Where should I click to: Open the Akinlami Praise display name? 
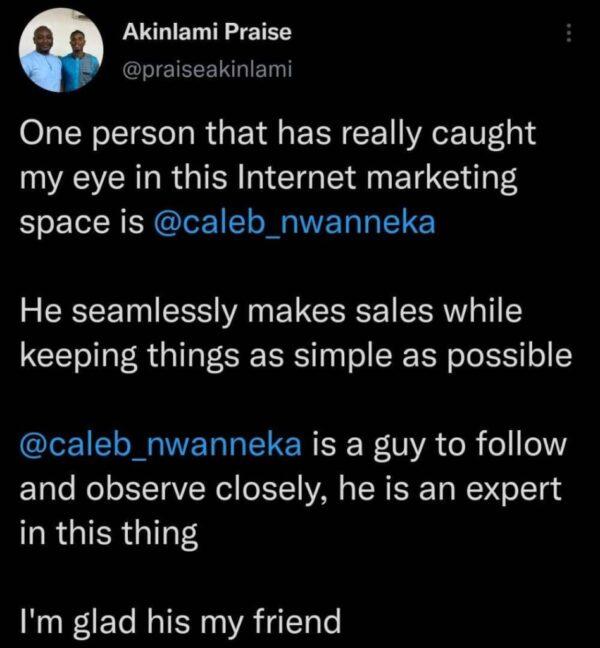coord(207,32)
